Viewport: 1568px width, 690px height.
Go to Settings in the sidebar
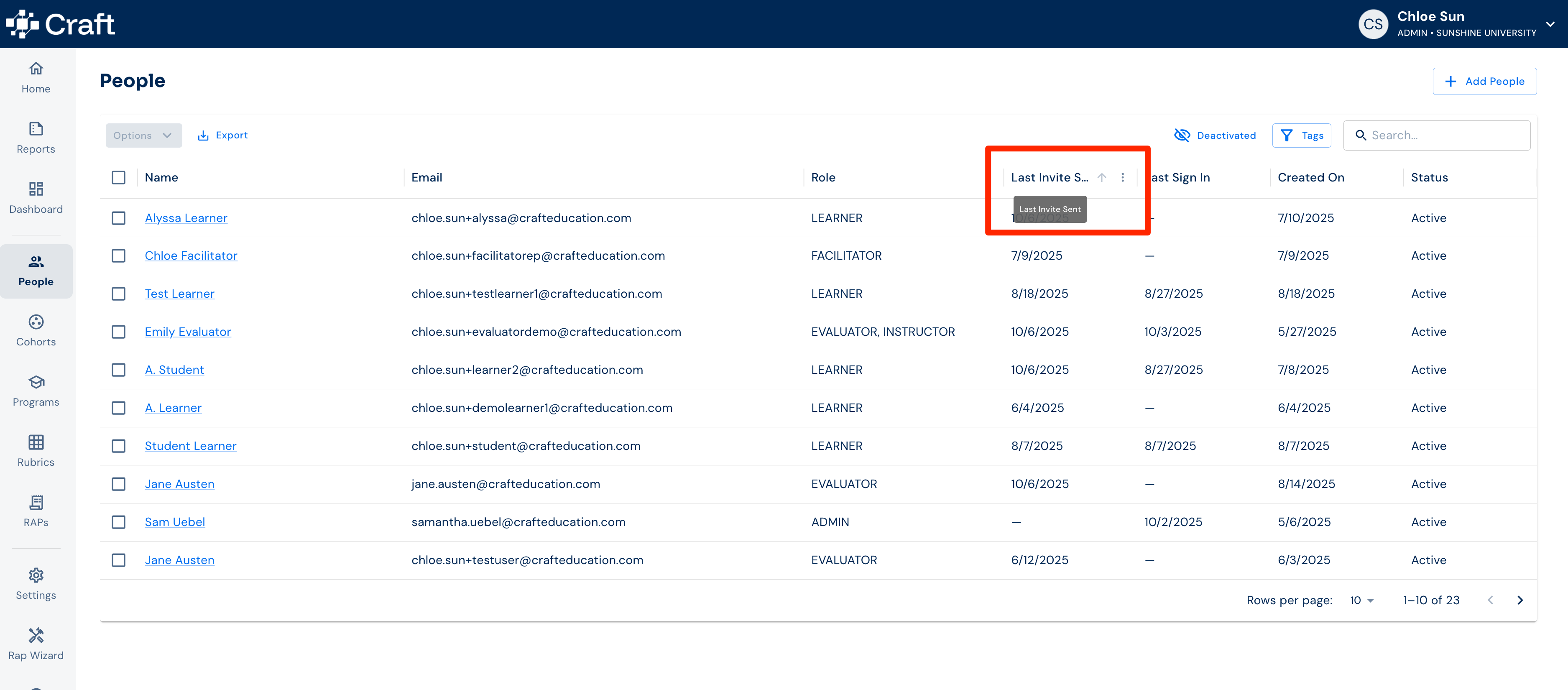click(36, 584)
